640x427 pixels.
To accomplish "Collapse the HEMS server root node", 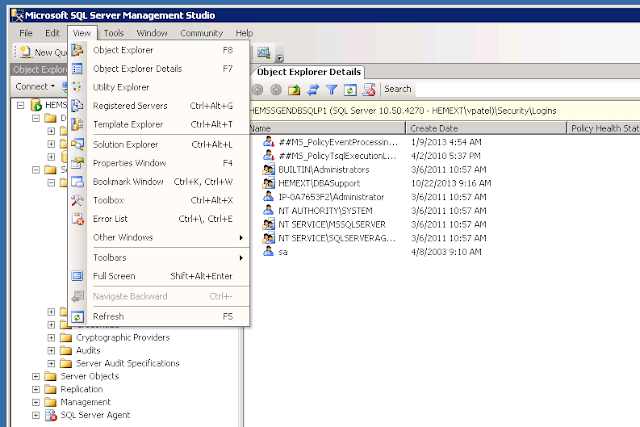I will click(x=20, y=105).
